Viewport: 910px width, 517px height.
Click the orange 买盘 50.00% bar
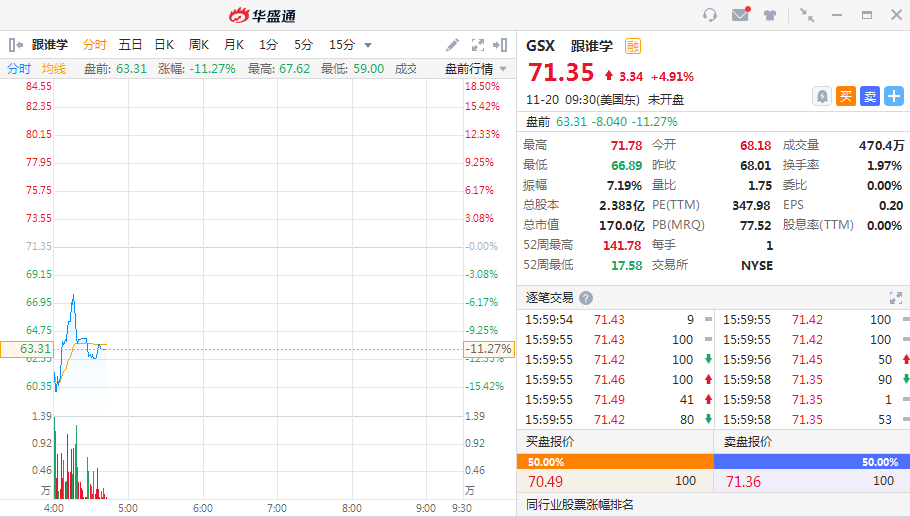coord(615,462)
